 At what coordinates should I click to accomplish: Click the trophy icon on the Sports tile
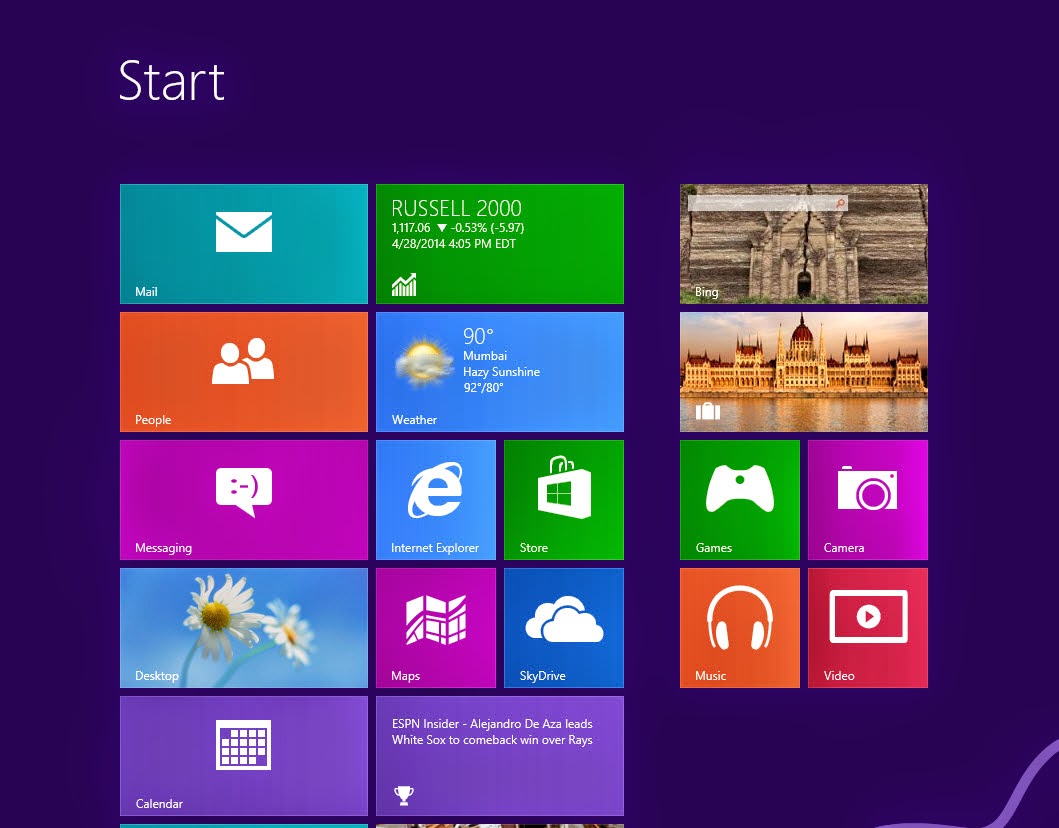coord(404,796)
